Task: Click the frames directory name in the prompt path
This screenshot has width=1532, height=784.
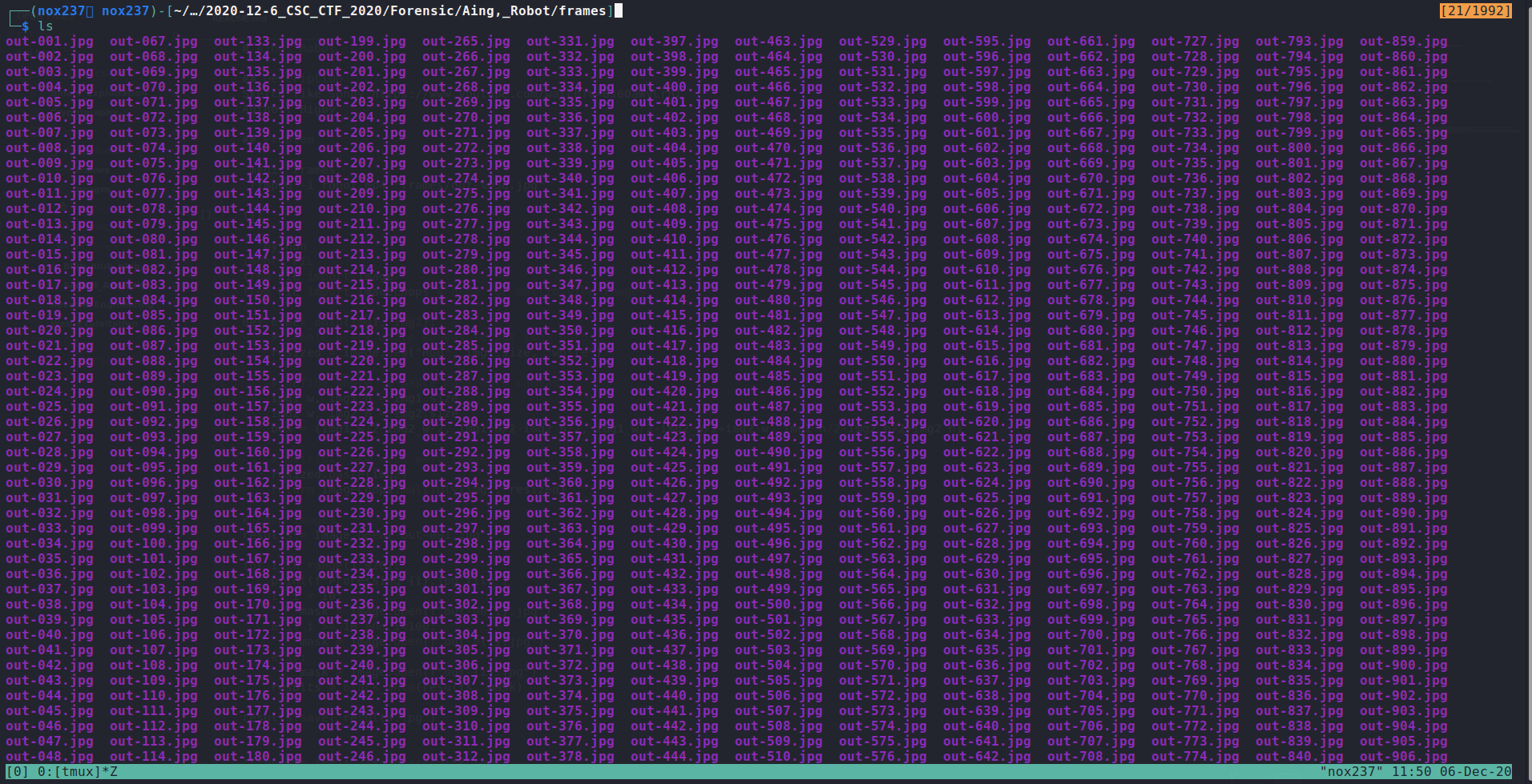Action: coord(584,10)
